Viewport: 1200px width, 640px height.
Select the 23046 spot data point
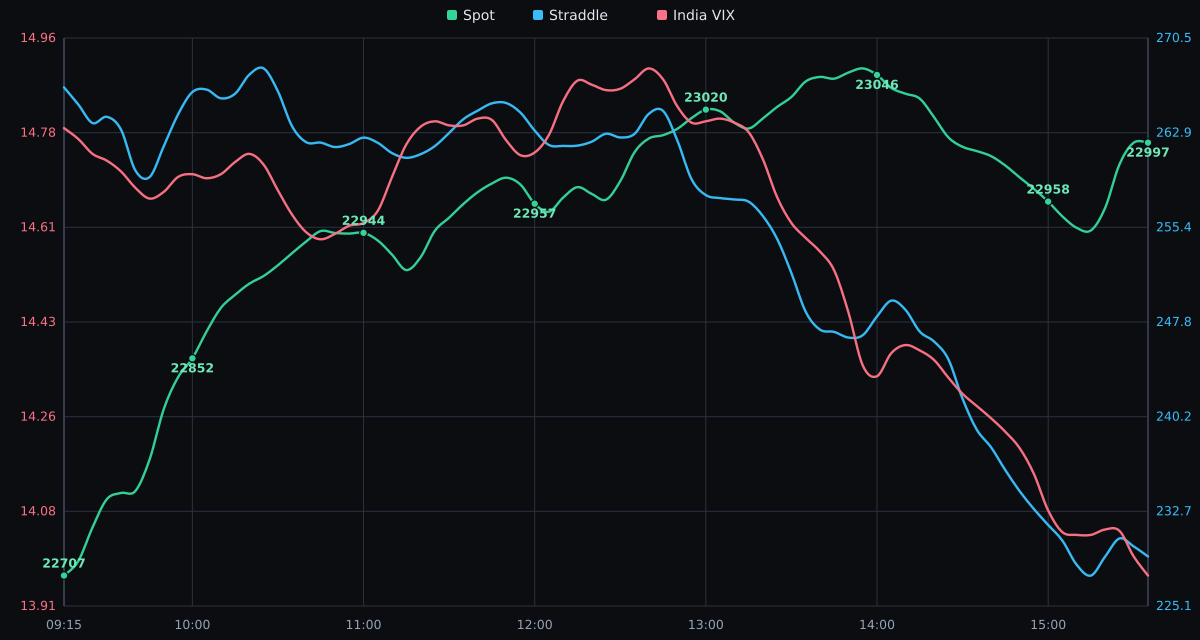pyautogui.click(x=877, y=75)
